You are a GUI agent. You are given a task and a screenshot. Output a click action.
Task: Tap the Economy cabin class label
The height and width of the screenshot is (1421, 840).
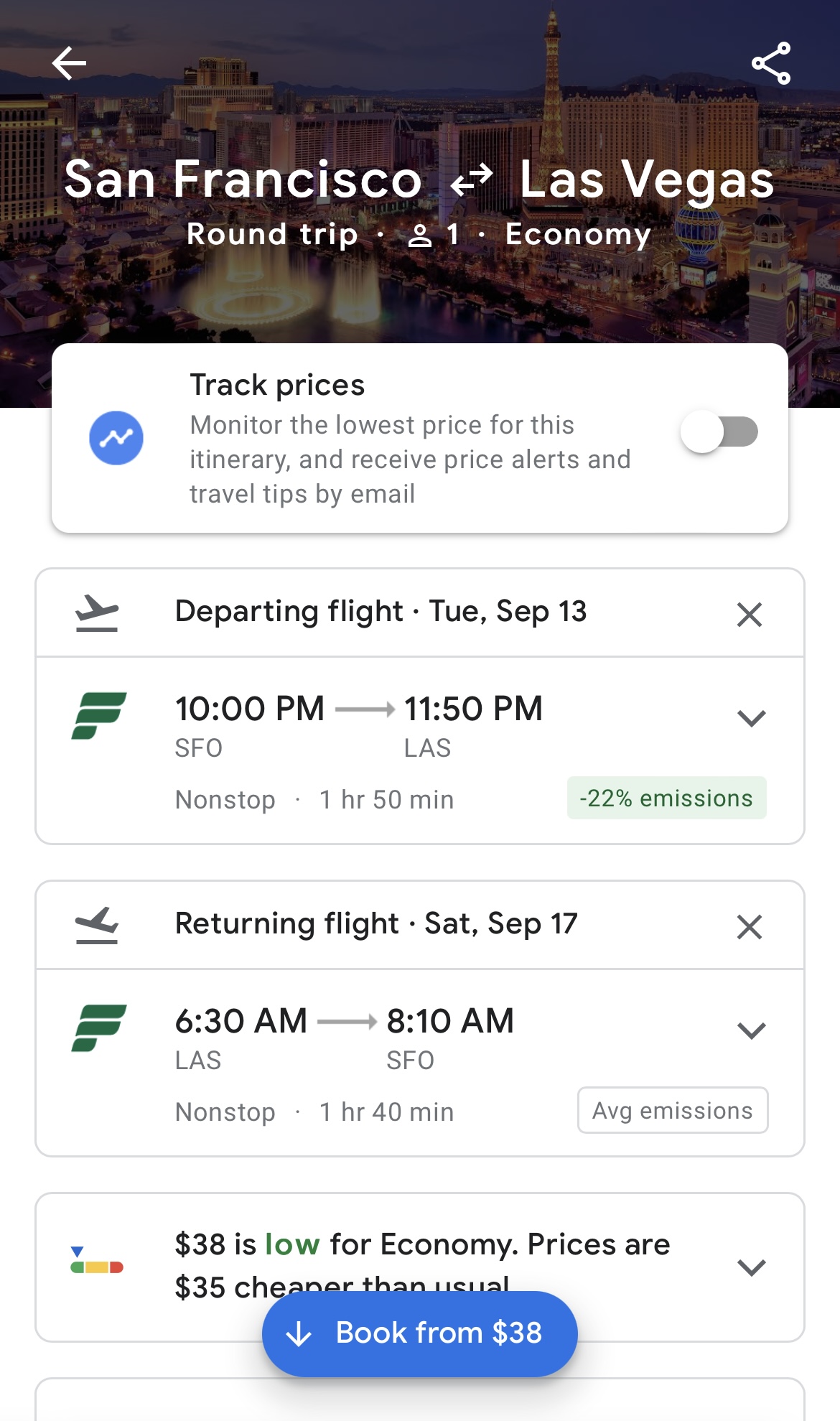tap(578, 235)
